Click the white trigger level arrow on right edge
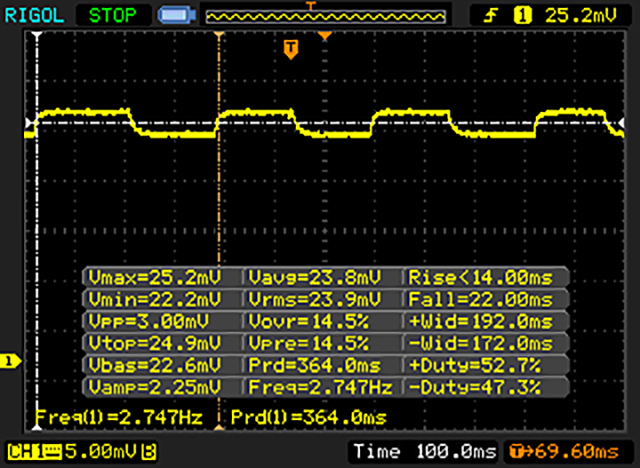The height and width of the screenshot is (468, 640). coord(621,122)
